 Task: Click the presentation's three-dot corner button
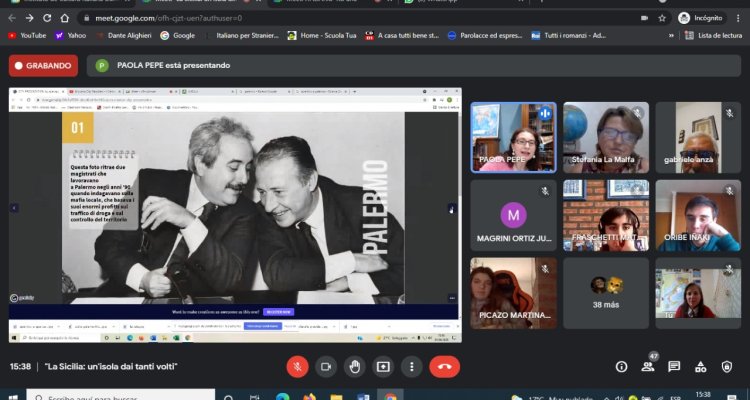pos(452,298)
